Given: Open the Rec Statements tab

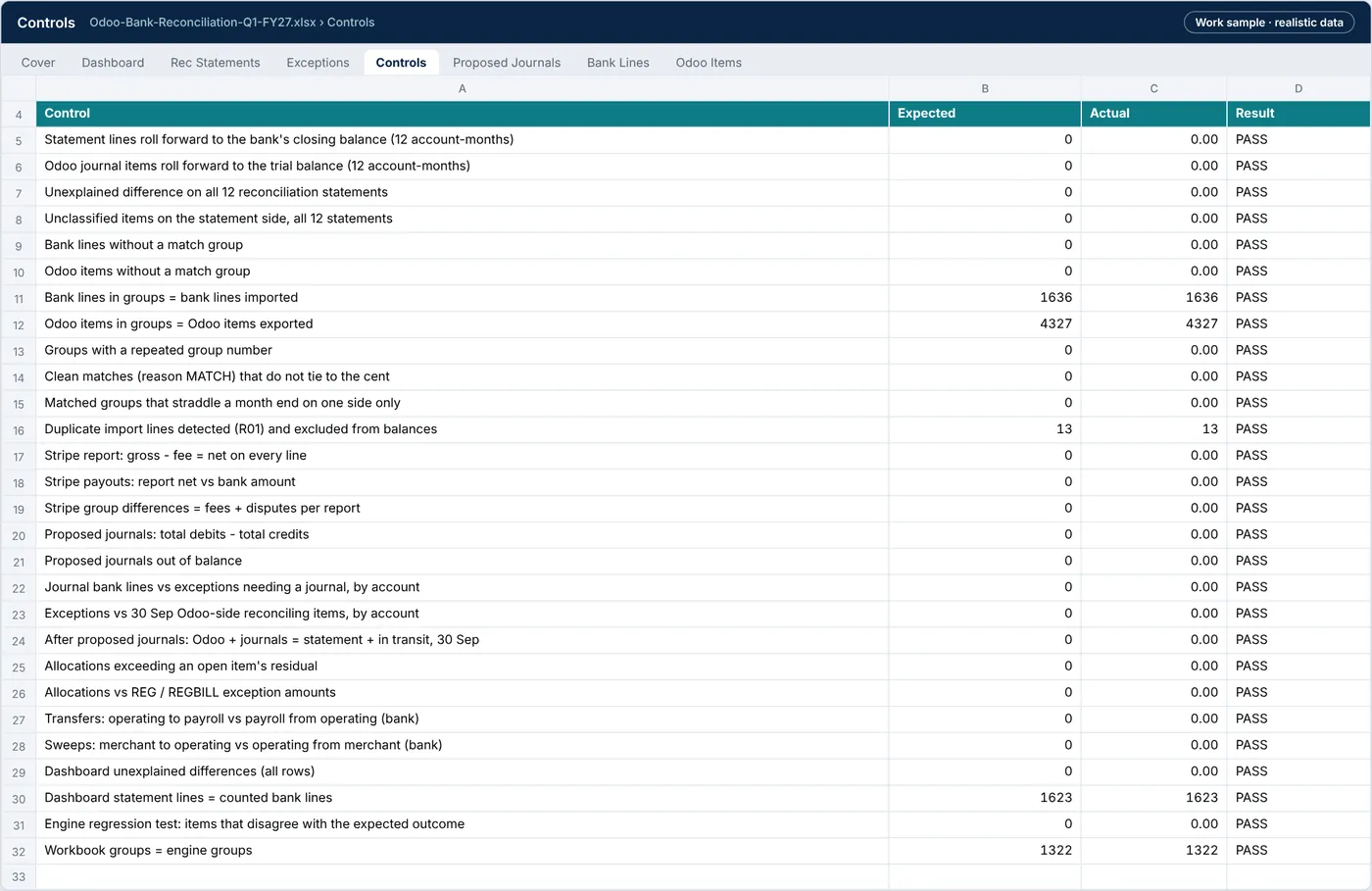Looking at the screenshot, I should coord(216,63).
